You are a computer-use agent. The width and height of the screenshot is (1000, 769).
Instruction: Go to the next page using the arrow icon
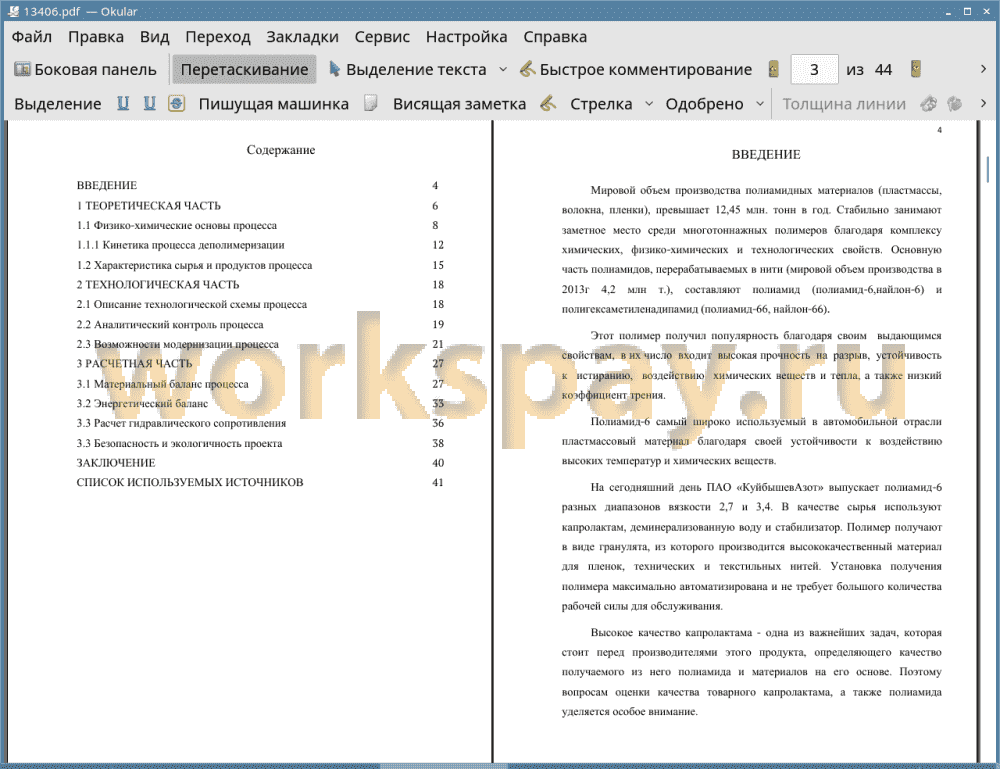tap(916, 69)
